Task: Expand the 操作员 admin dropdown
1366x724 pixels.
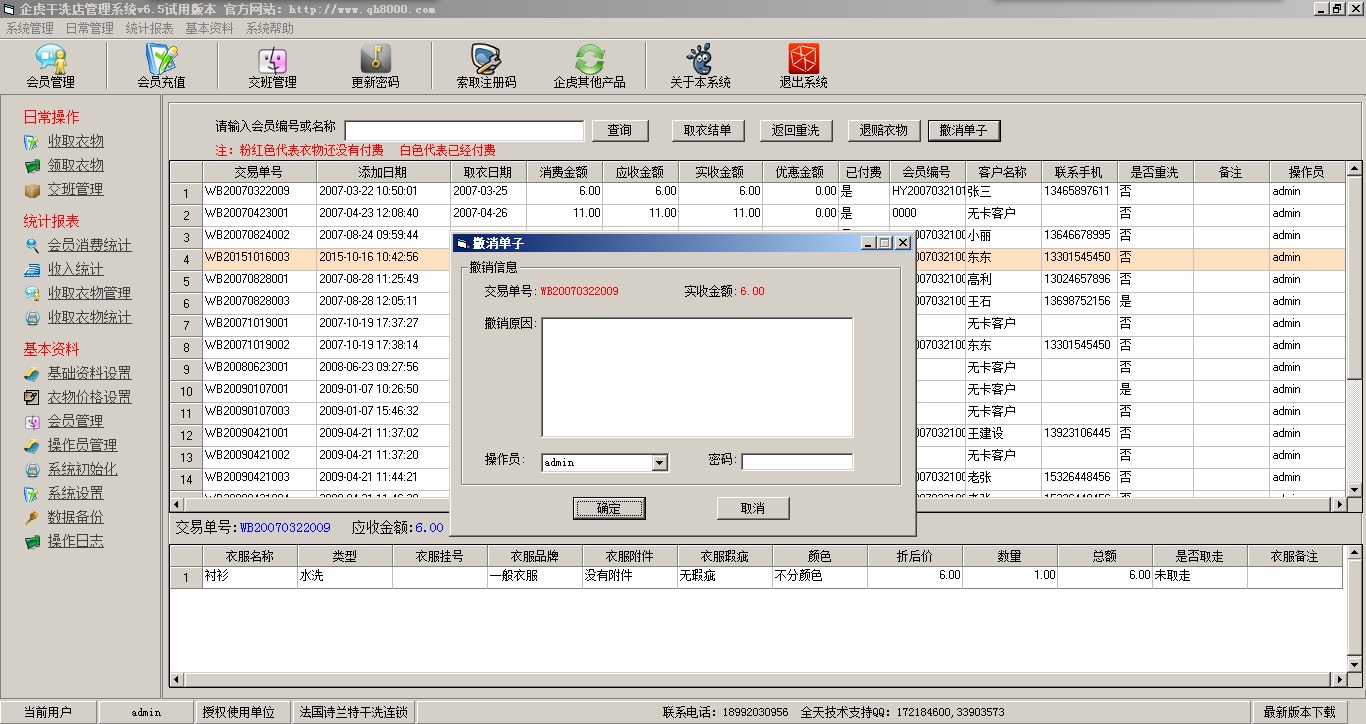Action: pyautogui.click(x=659, y=463)
